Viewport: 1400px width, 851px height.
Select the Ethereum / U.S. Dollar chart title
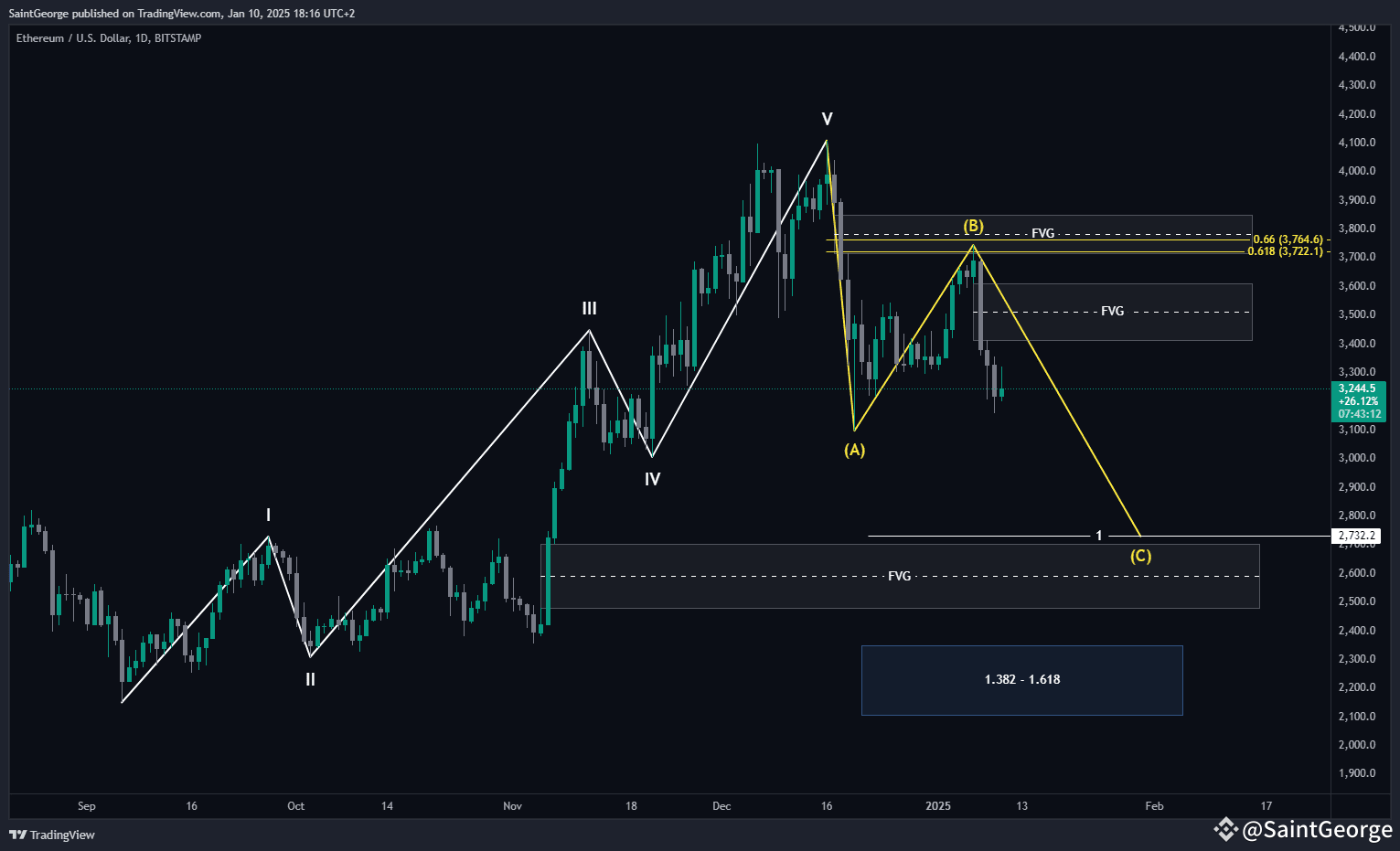[x=109, y=38]
